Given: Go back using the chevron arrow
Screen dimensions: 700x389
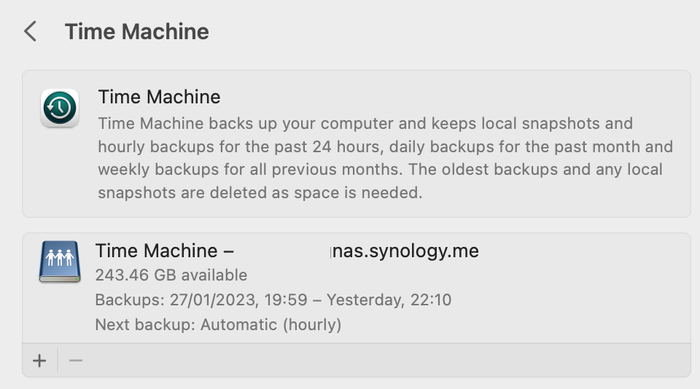Looking at the screenshot, I should (30, 31).
